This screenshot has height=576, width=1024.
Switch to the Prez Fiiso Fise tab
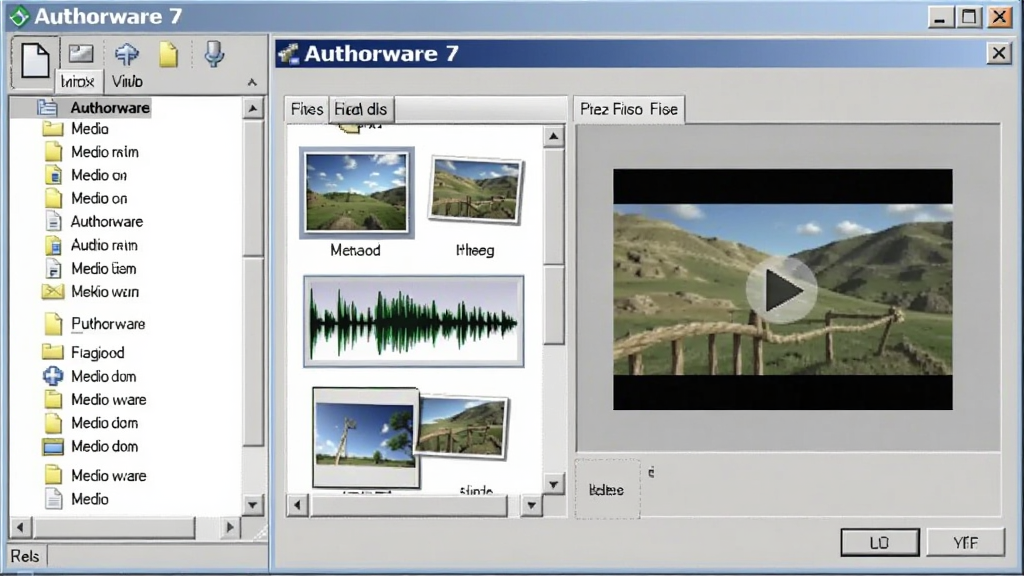tap(629, 109)
